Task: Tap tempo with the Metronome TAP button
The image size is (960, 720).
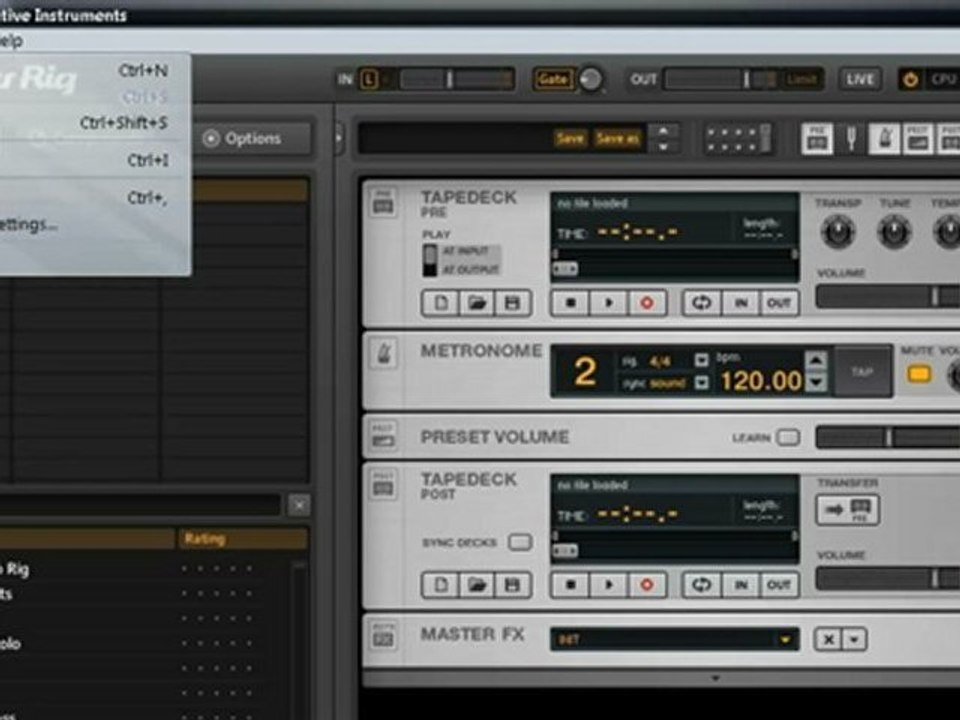Action: [862, 372]
